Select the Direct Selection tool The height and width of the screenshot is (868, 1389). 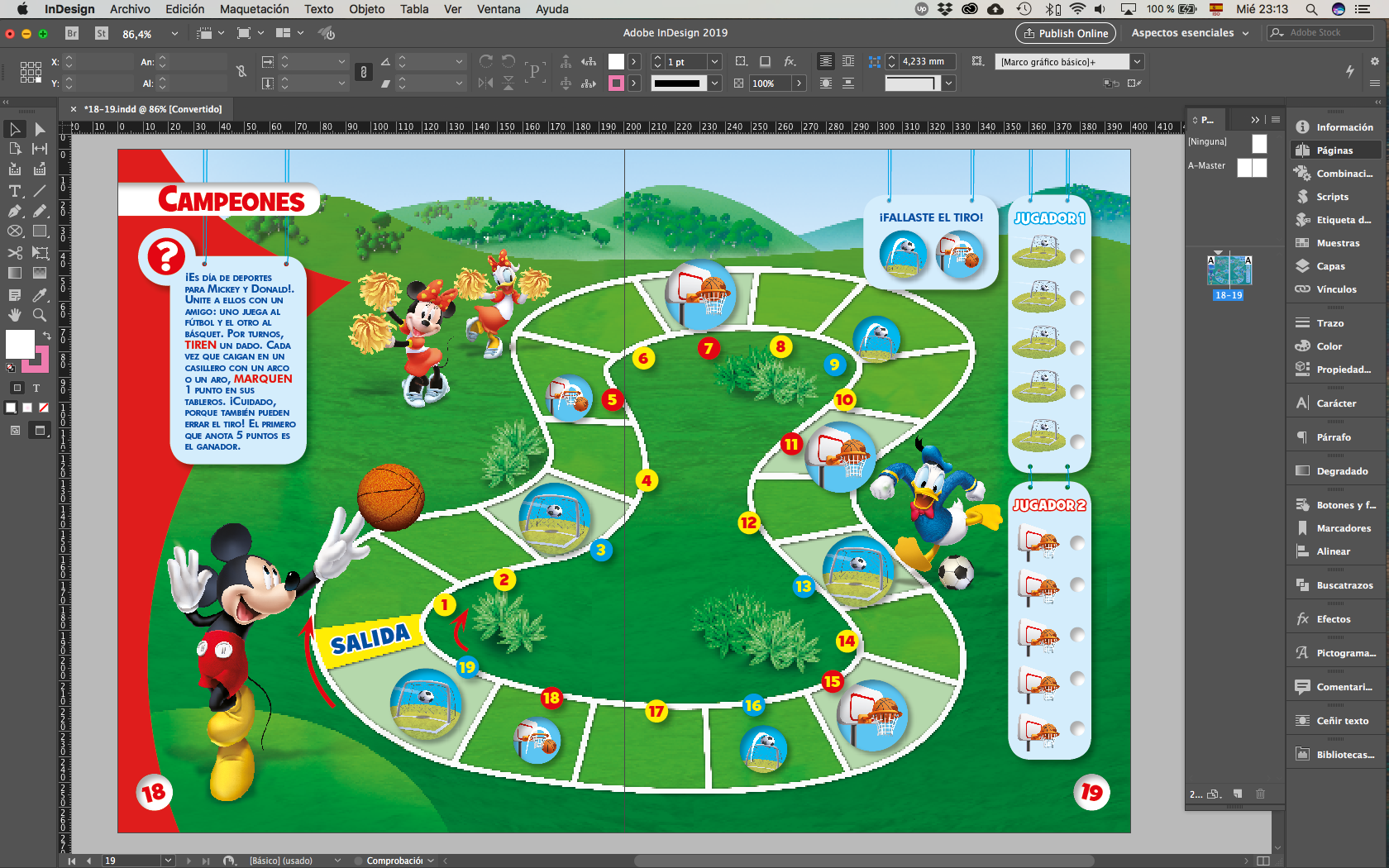(40, 129)
